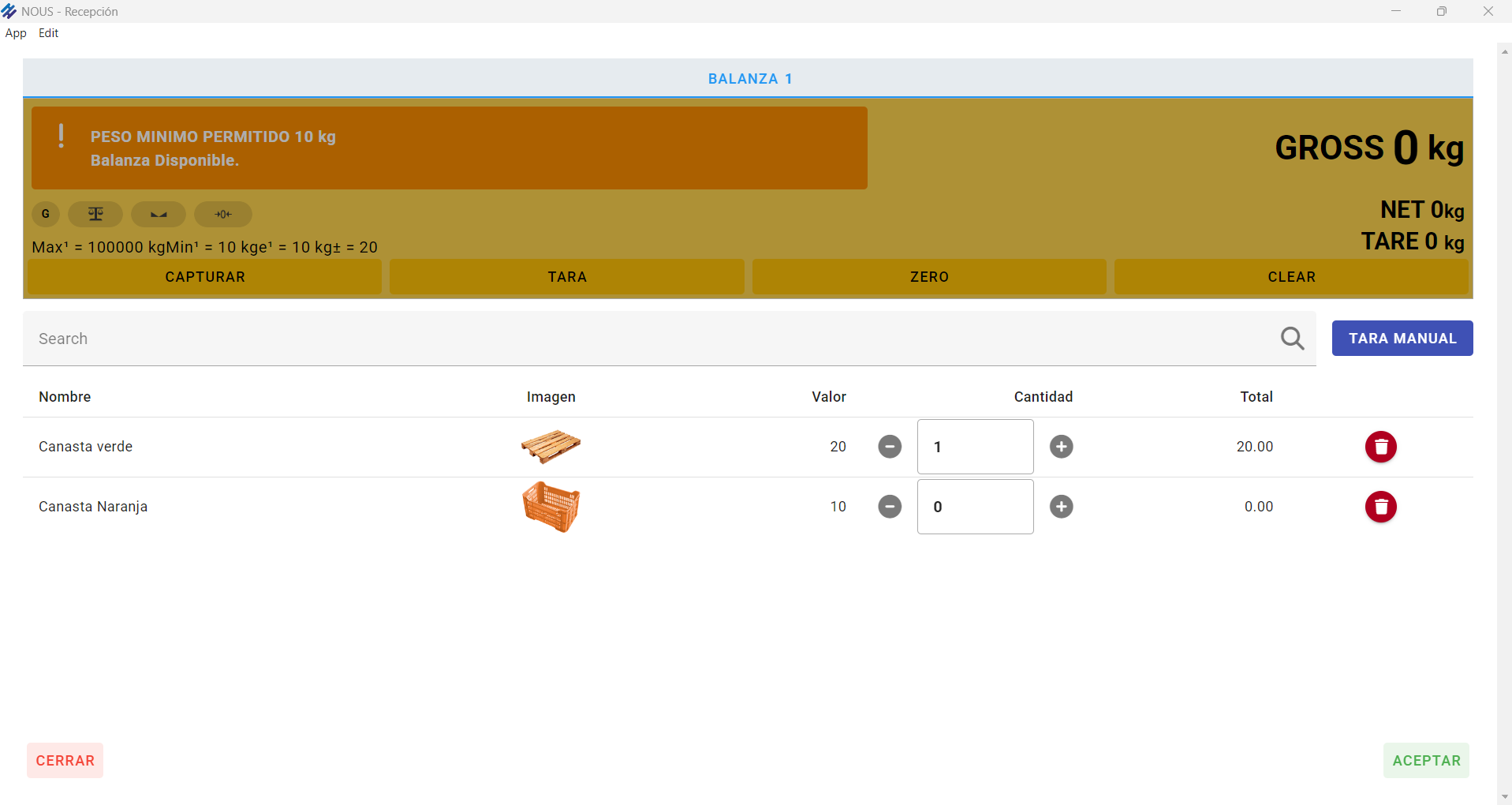Click the search magnifier icon
The height and width of the screenshot is (805, 1512).
1292,339
